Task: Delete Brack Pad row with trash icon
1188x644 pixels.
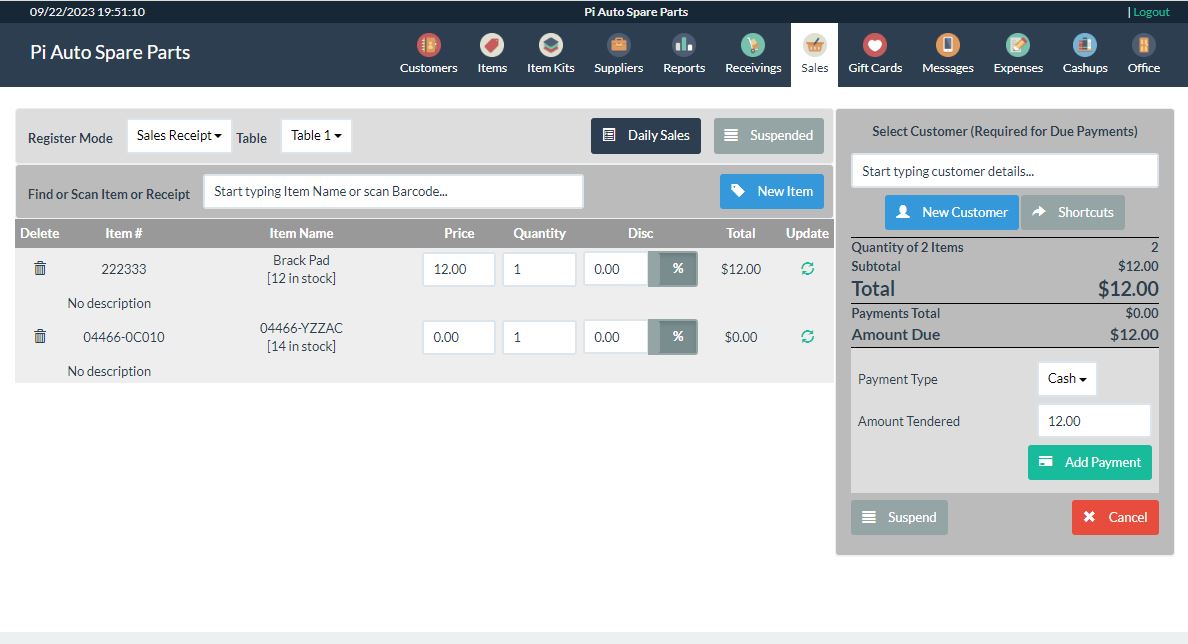Action: [x=40, y=268]
